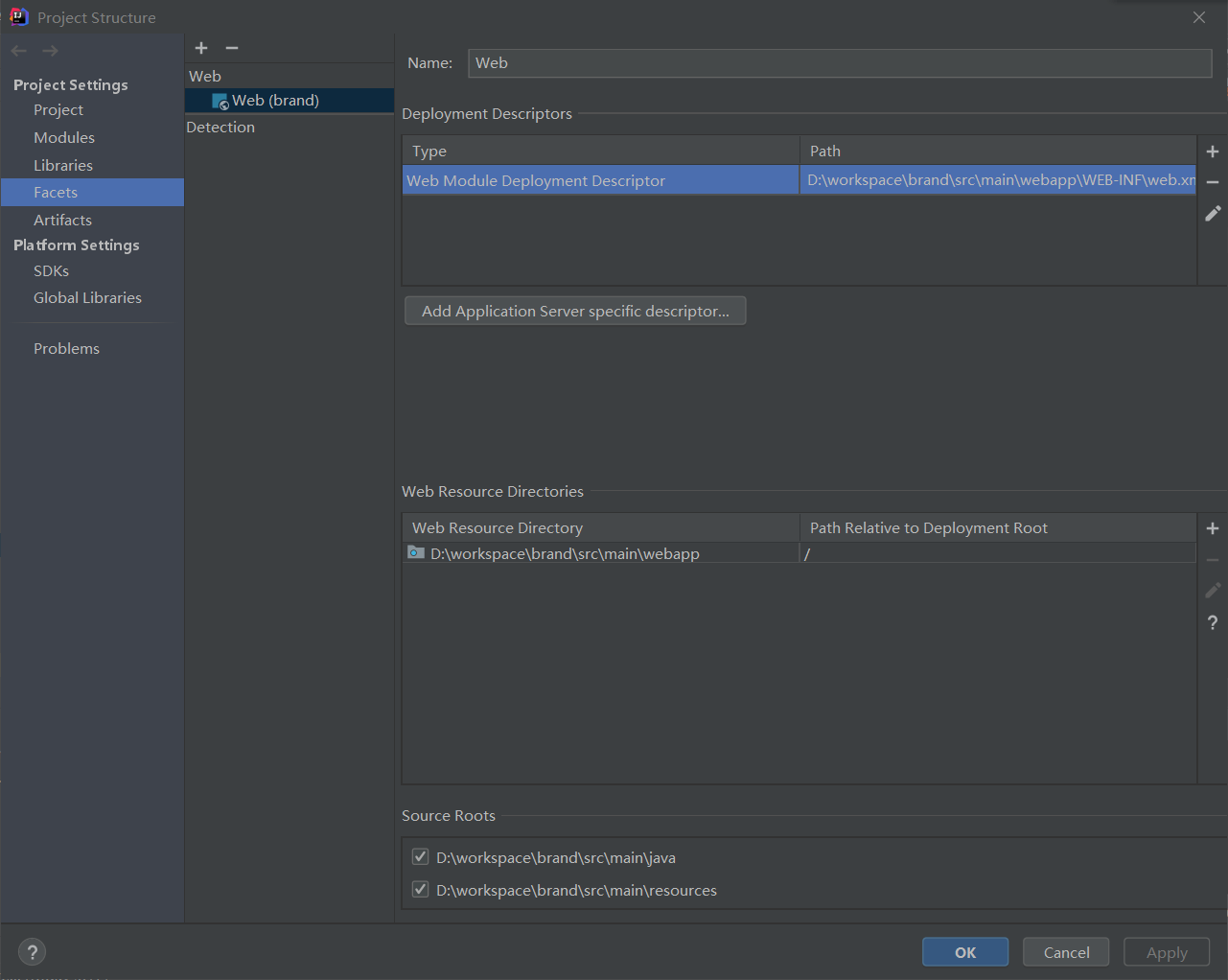Add a web resource directory
This screenshot has width=1228, height=980.
[1213, 528]
